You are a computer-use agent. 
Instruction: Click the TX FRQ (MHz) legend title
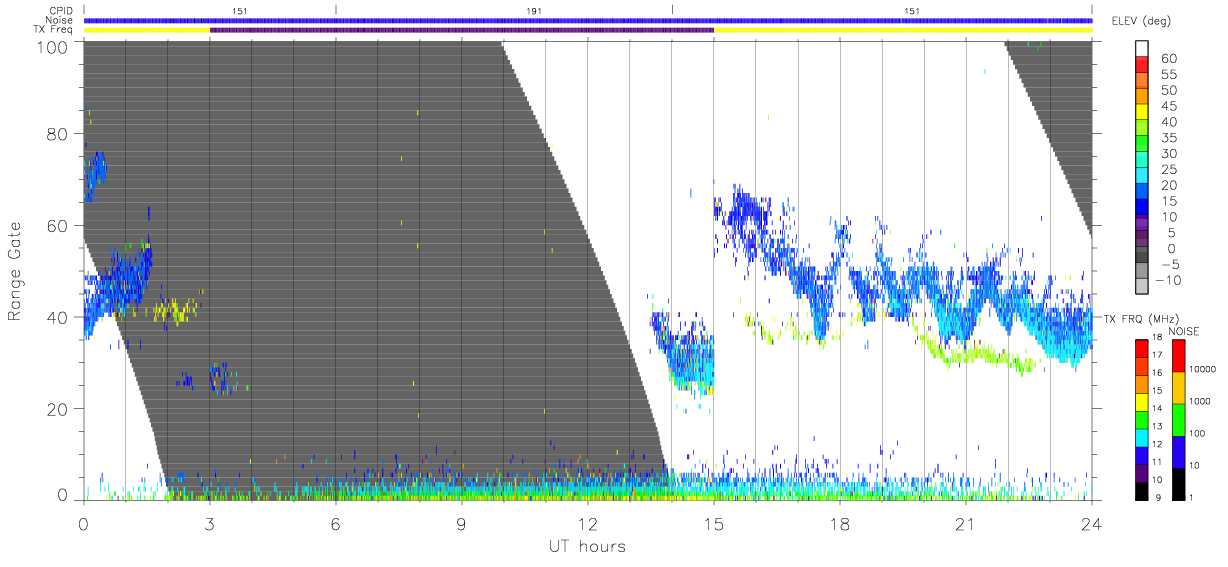tap(1143, 318)
